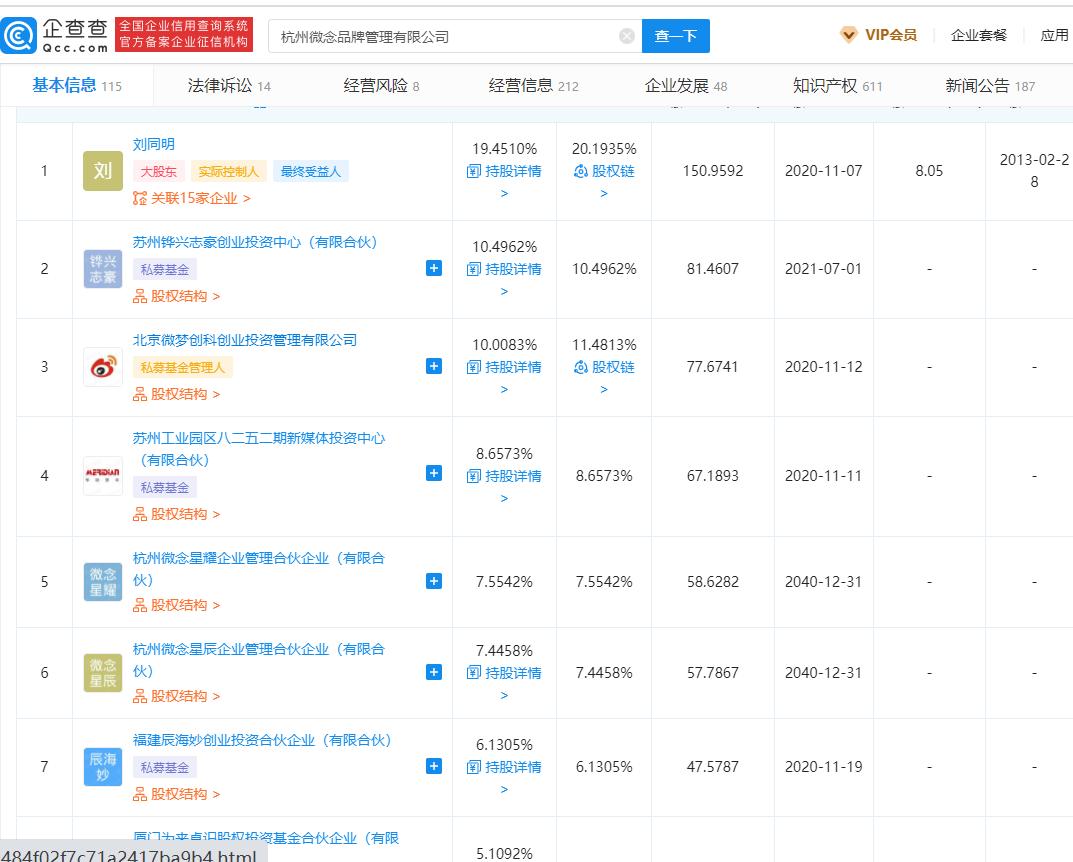The height and width of the screenshot is (862, 1073).
Task: Open 股权结构 for 福建辰海妙
Action: [177, 794]
